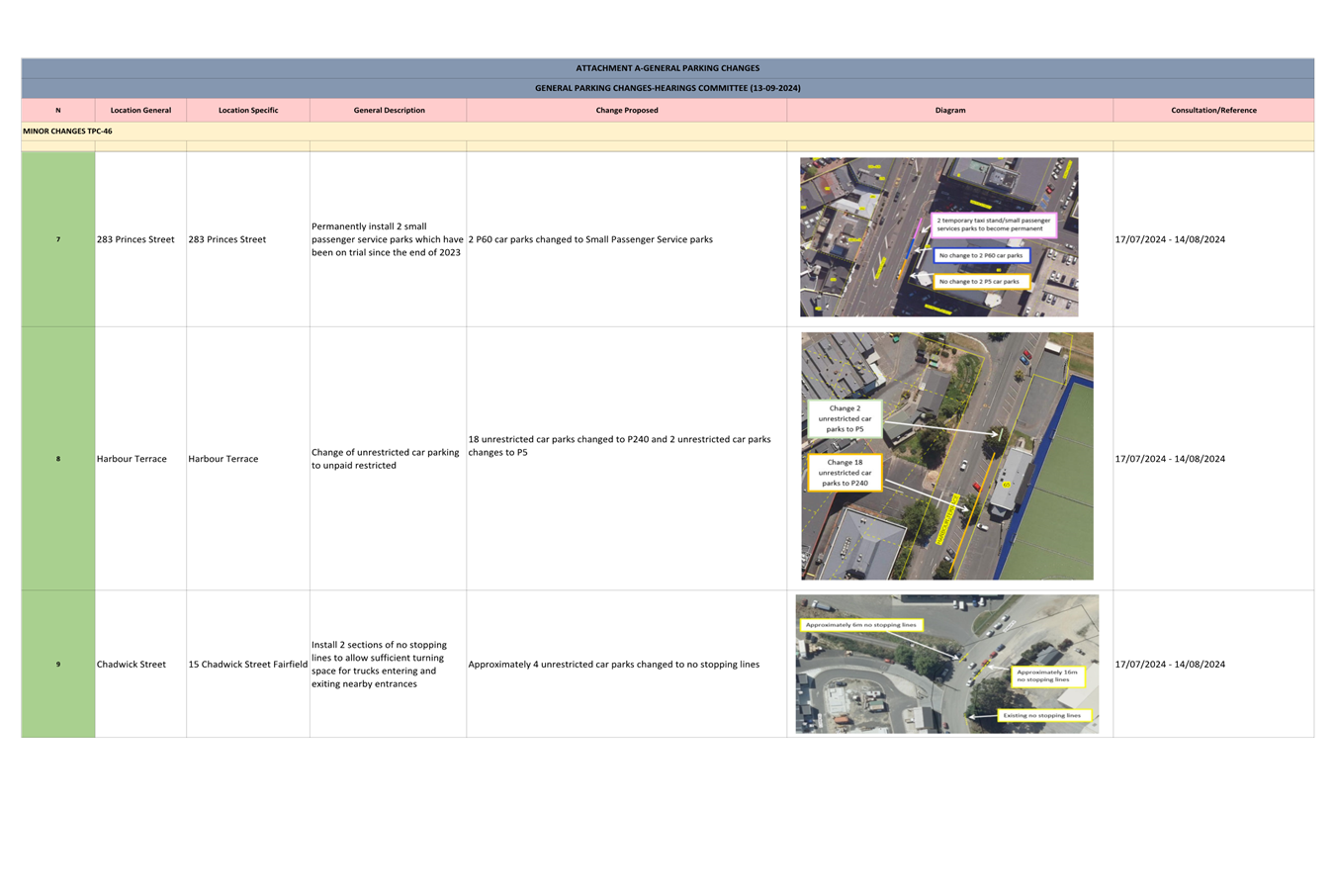Click the 'No change to 2 P60 car parks' callout

coord(981,255)
